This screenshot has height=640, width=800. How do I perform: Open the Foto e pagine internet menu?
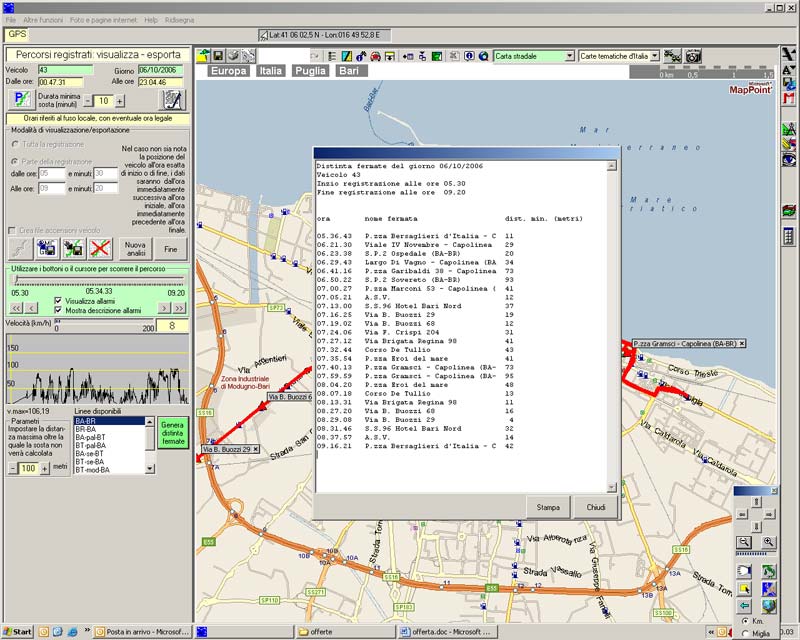(103, 20)
